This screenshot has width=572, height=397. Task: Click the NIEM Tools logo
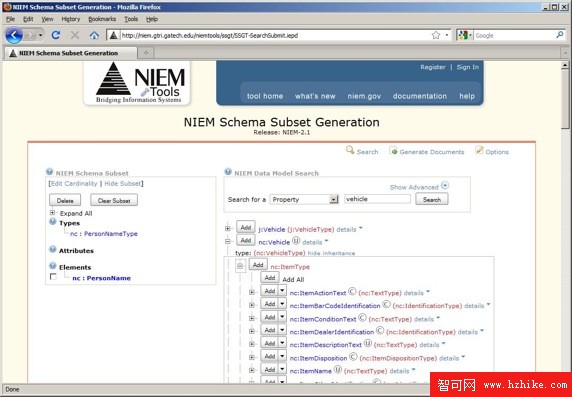(137, 83)
